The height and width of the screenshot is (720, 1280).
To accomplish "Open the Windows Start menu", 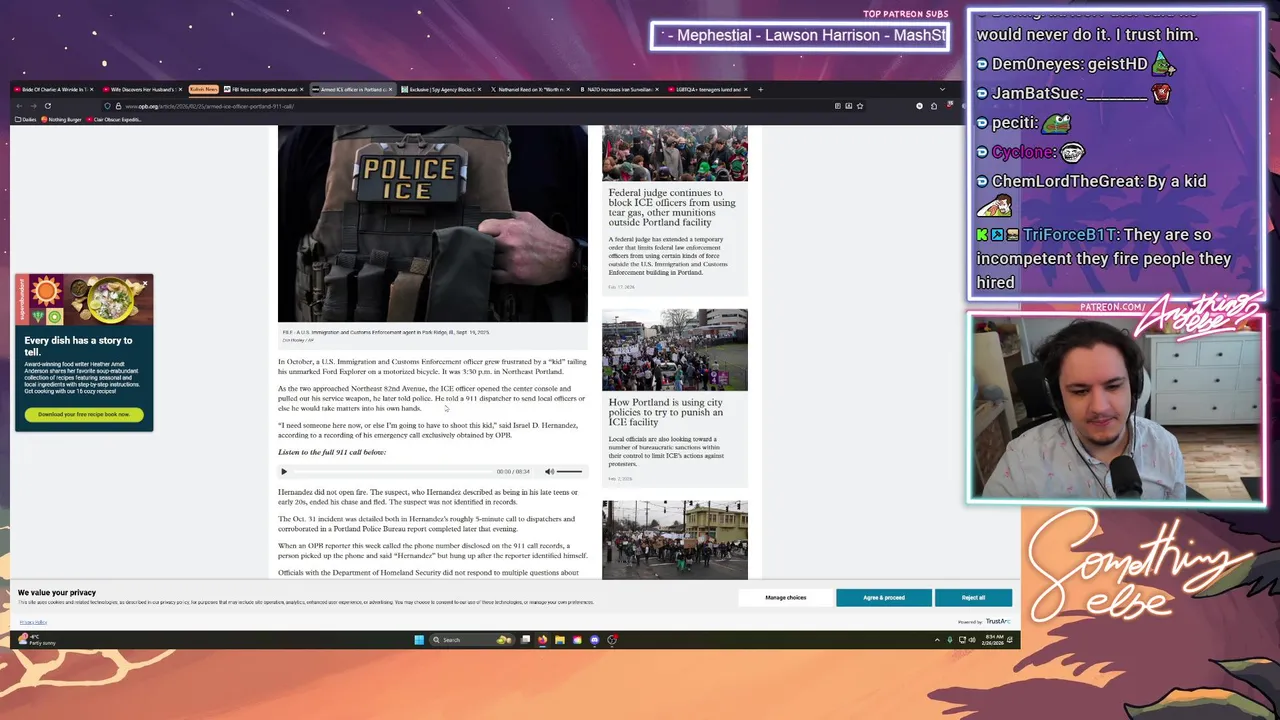I will click(419, 640).
